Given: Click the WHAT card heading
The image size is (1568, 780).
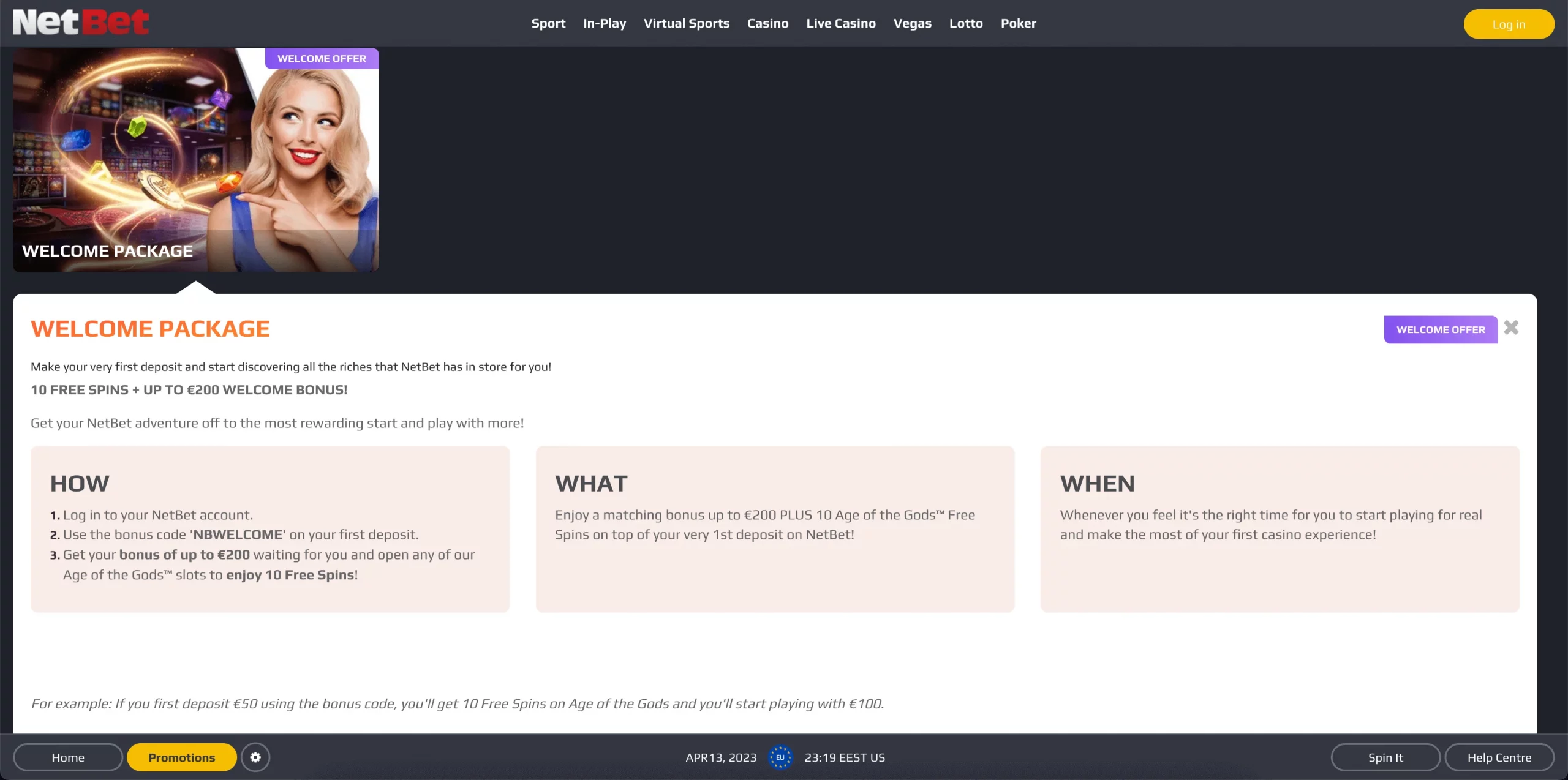Looking at the screenshot, I should 591,484.
